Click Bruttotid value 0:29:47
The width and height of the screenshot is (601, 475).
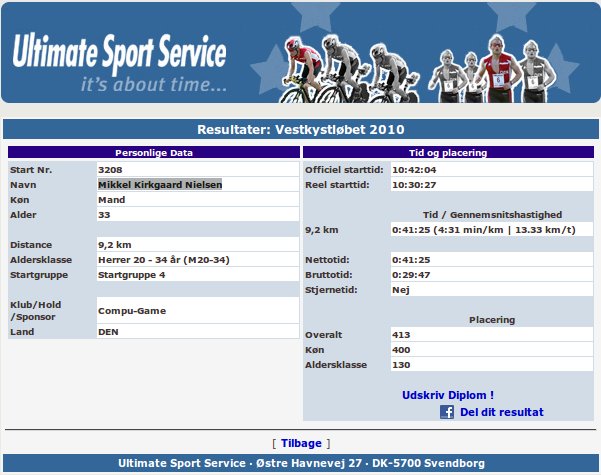[411, 275]
